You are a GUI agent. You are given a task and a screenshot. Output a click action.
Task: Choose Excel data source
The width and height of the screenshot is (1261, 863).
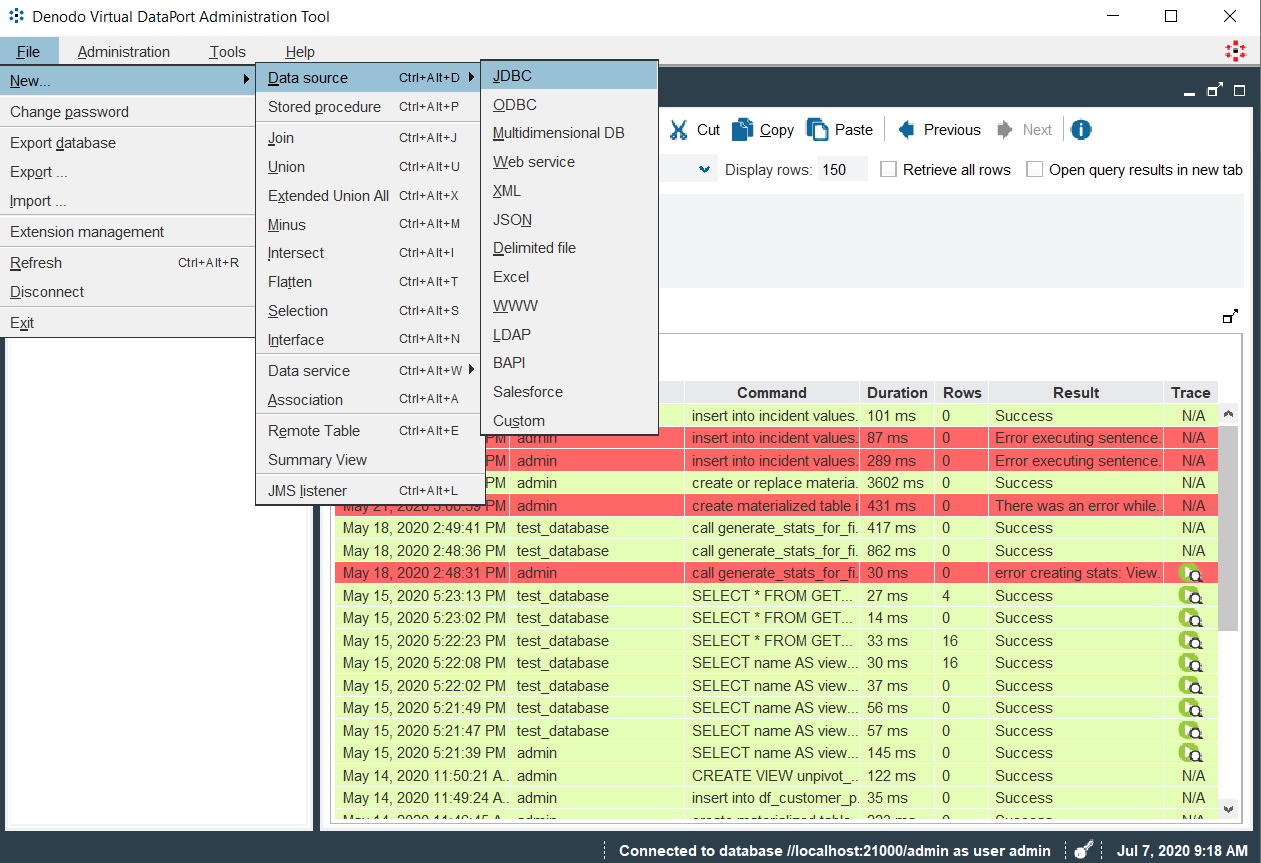coord(569,277)
